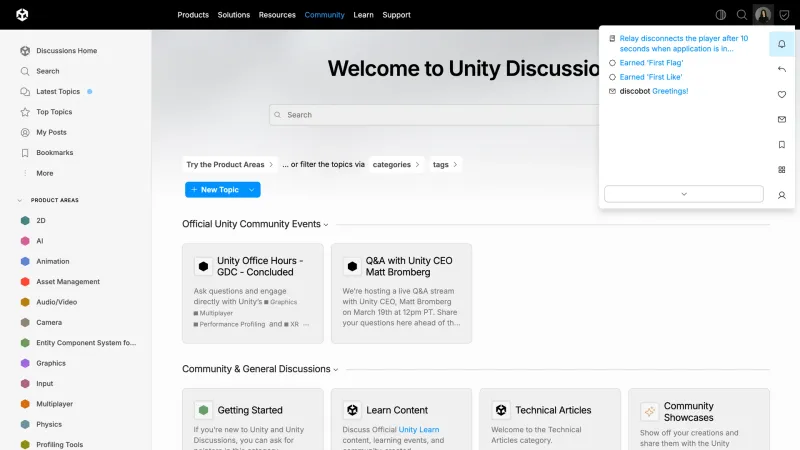Open Community menu
Image resolution: width=800 pixels, height=450 pixels.
coord(324,15)
